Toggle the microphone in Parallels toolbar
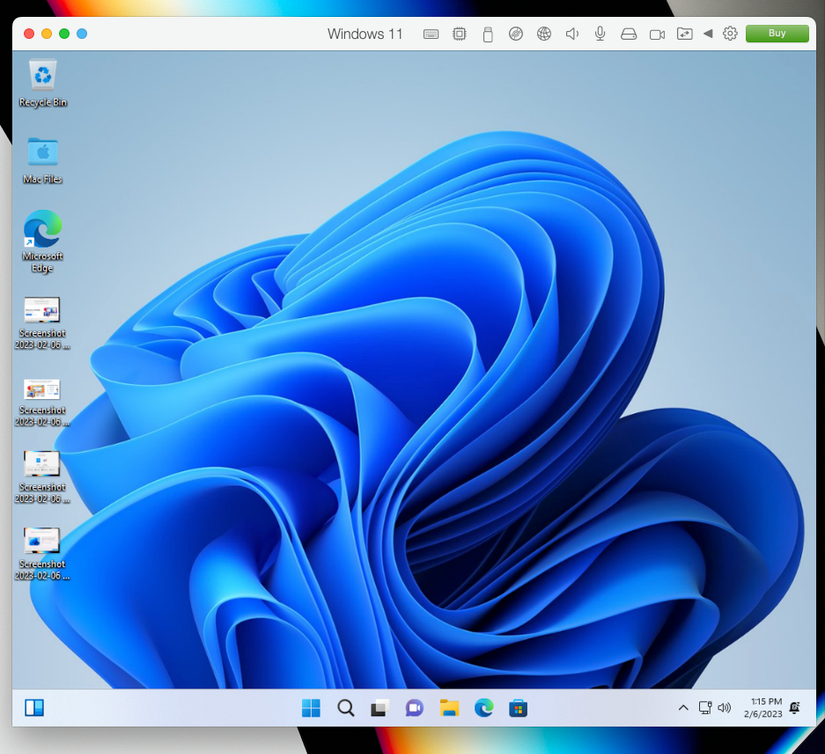This screenshot has height=754, width=825. [x=599, y=33]
